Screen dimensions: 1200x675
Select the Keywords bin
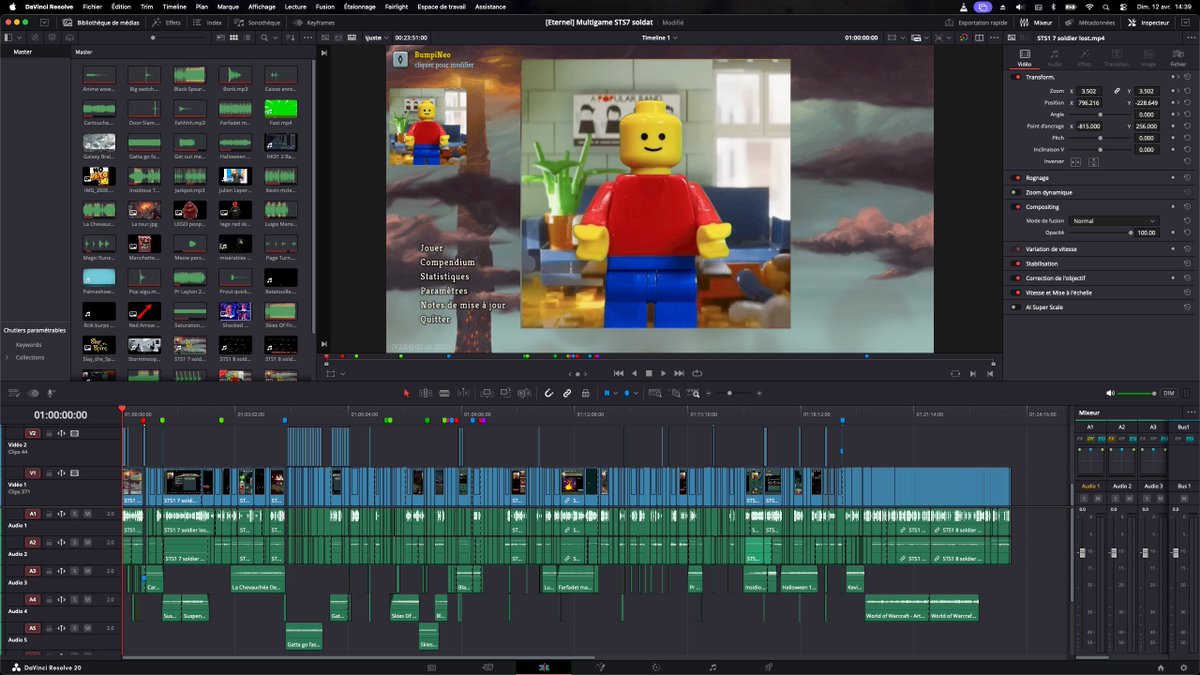(x=29, y=344)
